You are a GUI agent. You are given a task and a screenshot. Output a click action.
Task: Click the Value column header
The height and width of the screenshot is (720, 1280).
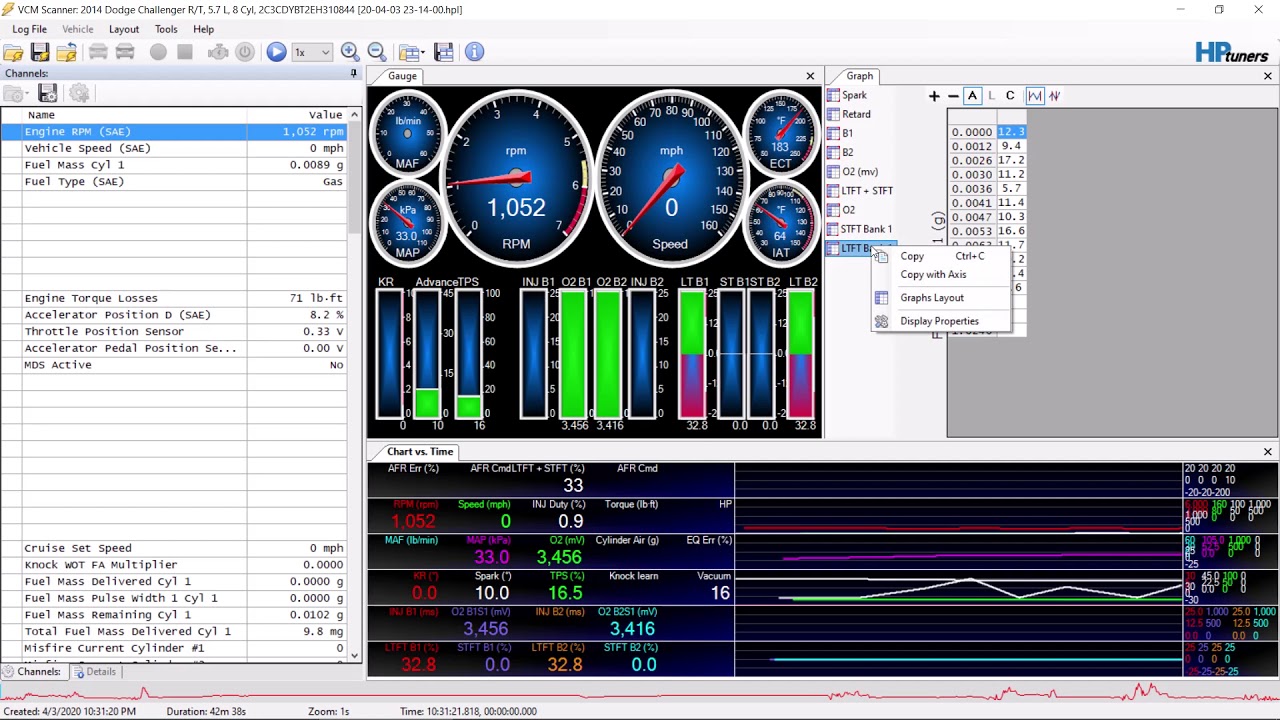(x=298, y=115)
